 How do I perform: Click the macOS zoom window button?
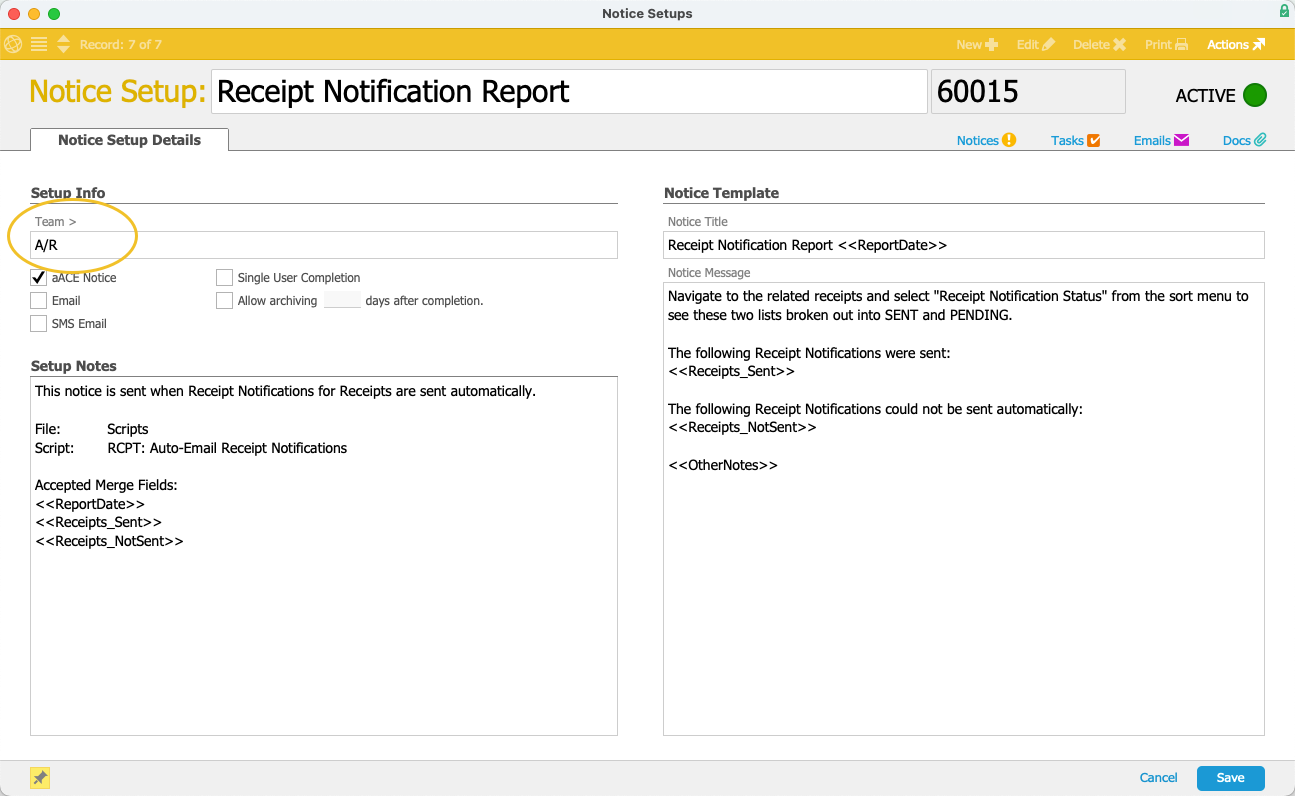tap(54, 14)
